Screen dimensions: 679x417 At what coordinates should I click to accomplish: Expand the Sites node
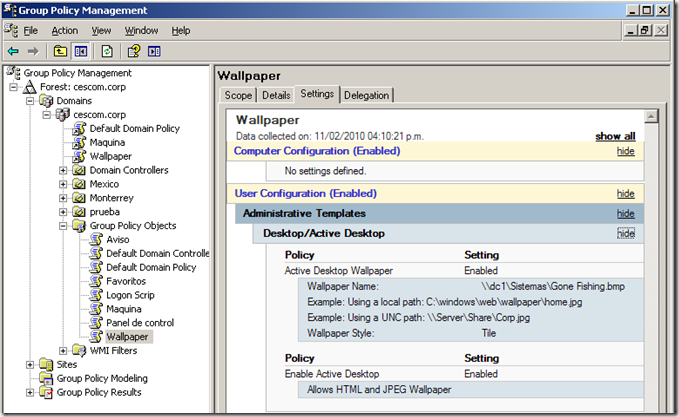coord(30,364)
